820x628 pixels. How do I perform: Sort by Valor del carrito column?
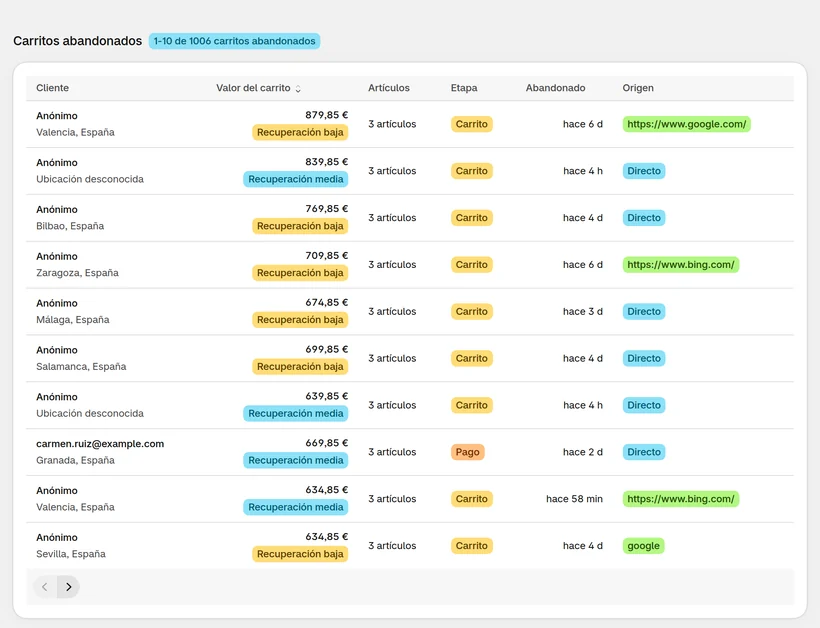258,88
